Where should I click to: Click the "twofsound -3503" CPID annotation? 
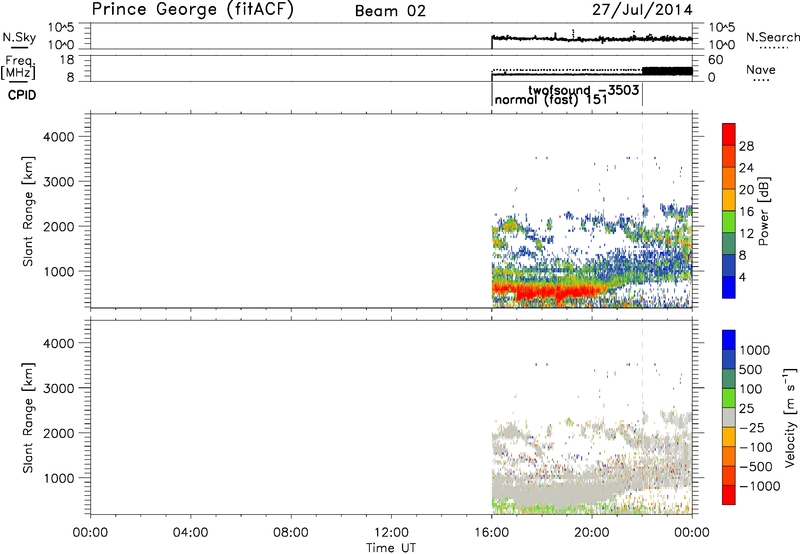pos(583,90)
